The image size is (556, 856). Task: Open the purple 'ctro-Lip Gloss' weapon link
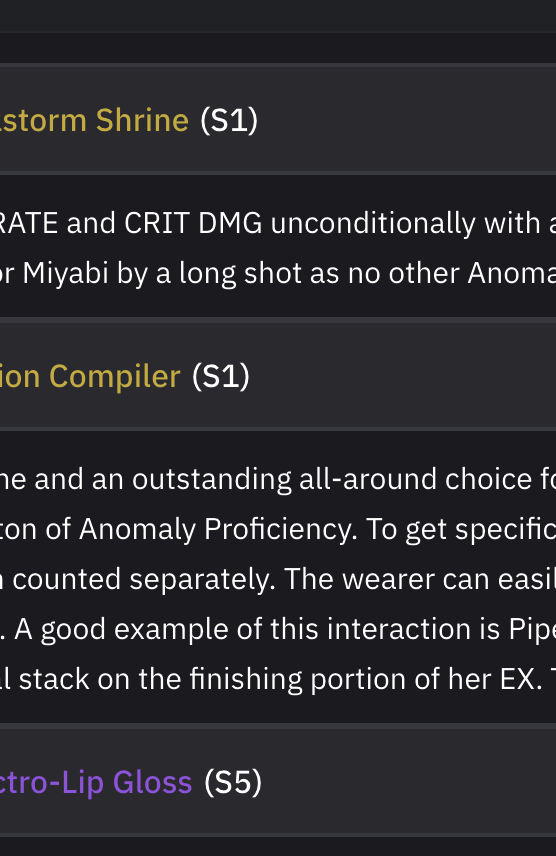click(x=96, y=782)
